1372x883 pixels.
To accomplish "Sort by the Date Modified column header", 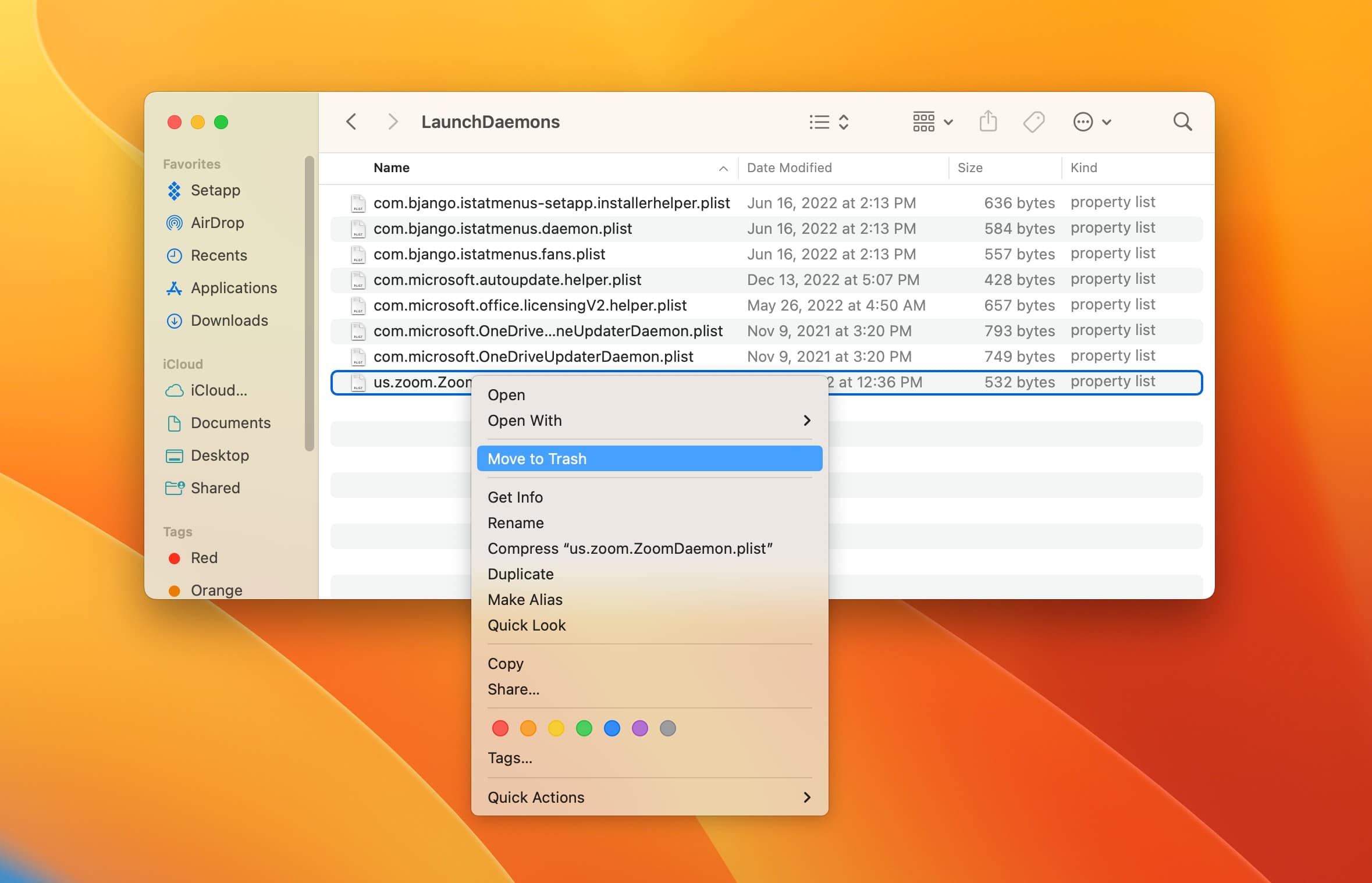I will point(789,168).
